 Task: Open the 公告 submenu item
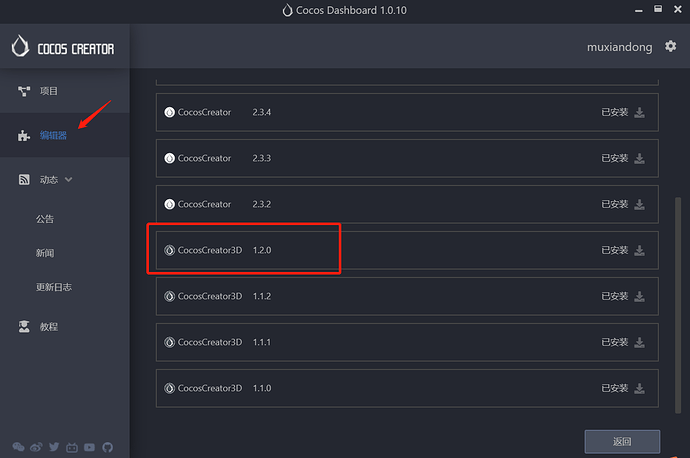pyautogui.click(x=45, y=219)
